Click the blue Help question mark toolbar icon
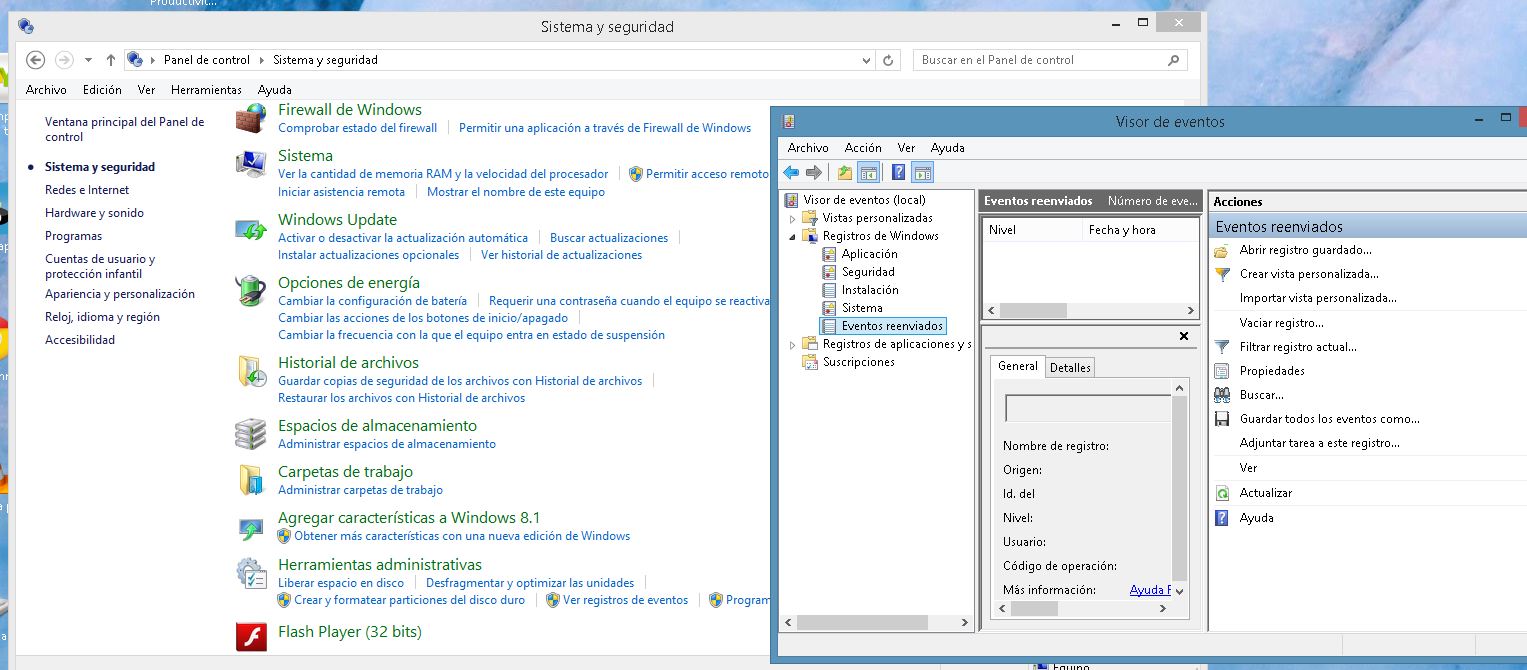 898,173
